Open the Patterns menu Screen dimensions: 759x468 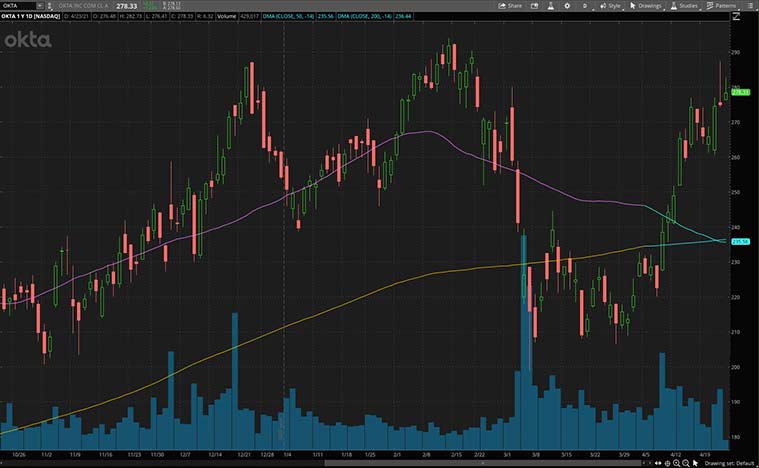point(722,5)
